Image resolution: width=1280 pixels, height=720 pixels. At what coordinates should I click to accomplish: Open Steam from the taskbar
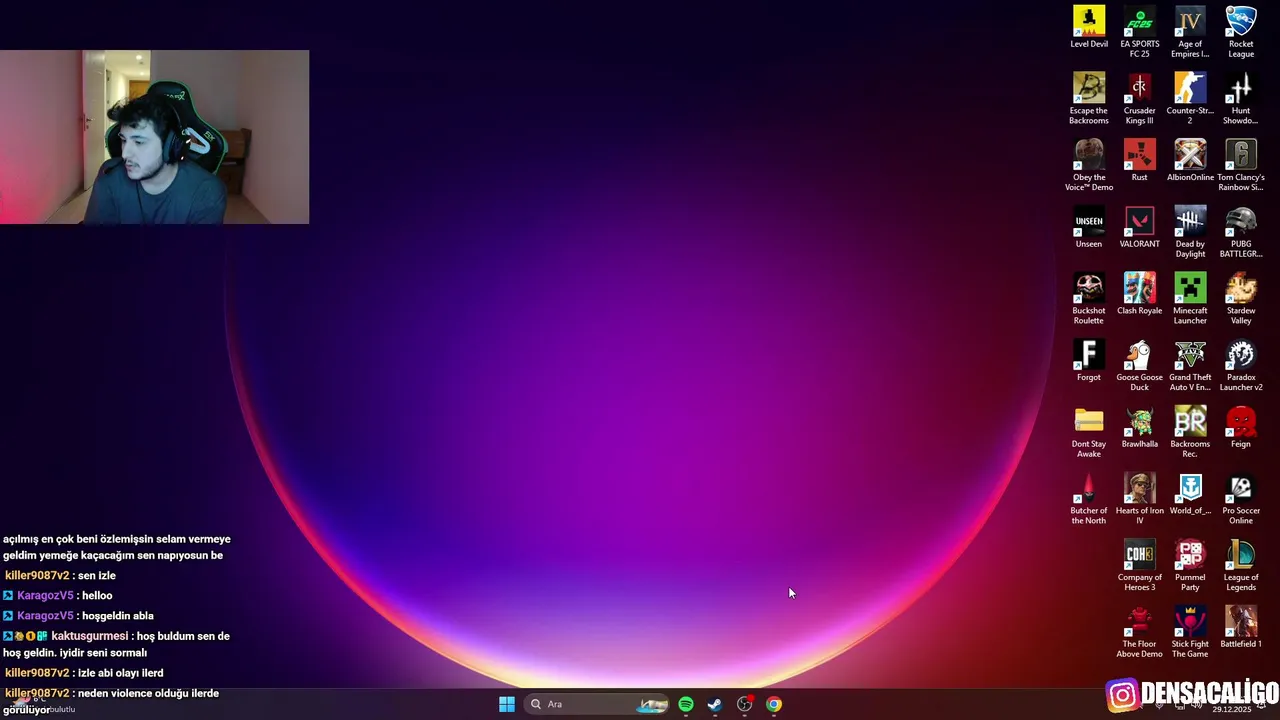tap(715, 704)
